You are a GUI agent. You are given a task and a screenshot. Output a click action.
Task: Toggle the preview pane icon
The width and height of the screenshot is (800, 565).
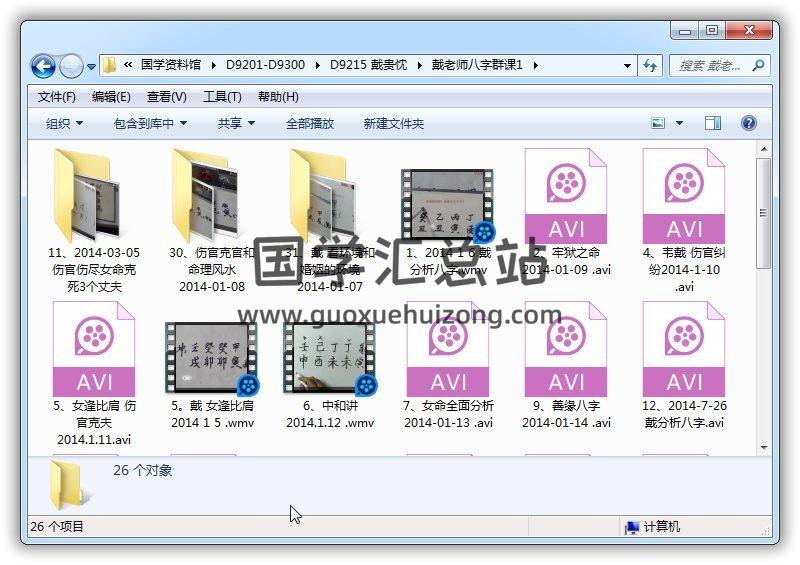tap(713, 123)
